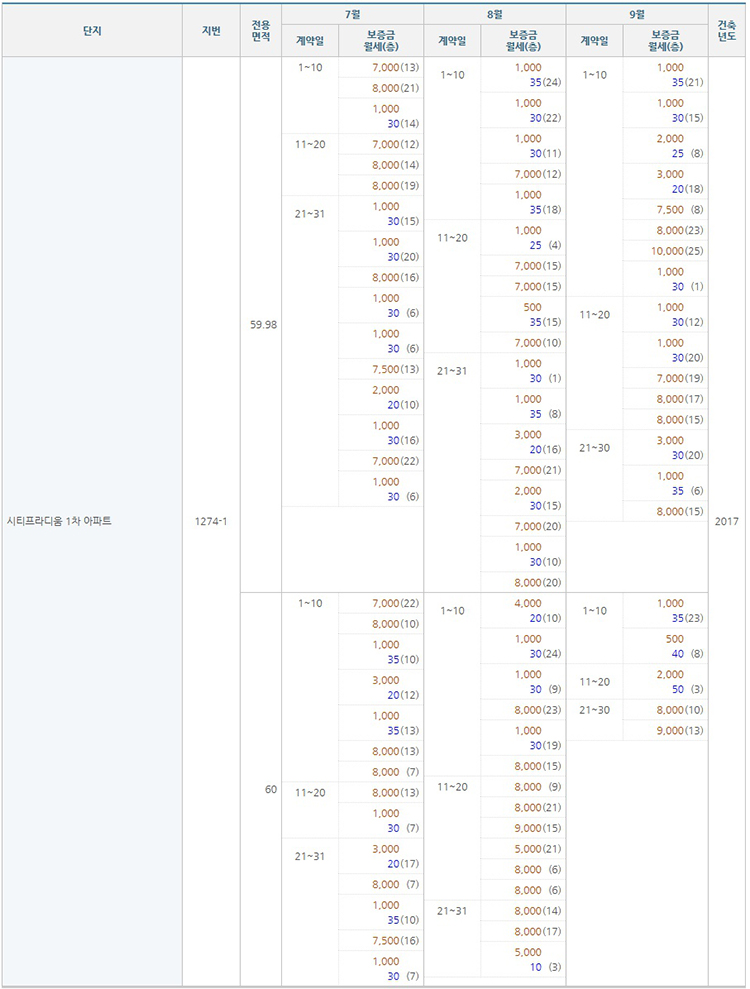Click the 지번 column header

click(x=211, y=30)
